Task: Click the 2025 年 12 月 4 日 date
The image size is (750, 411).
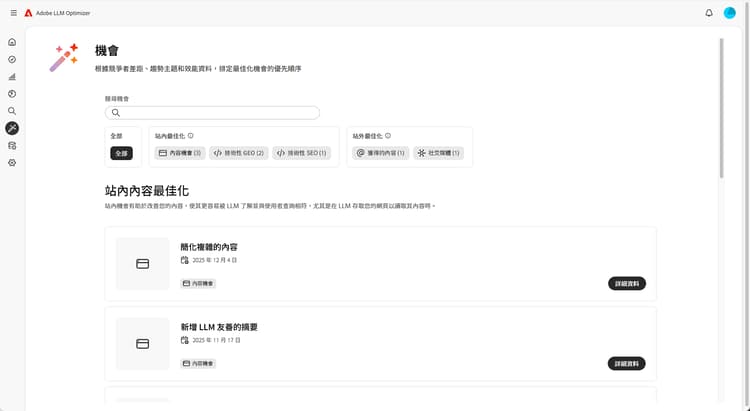Action: point(215,260)
